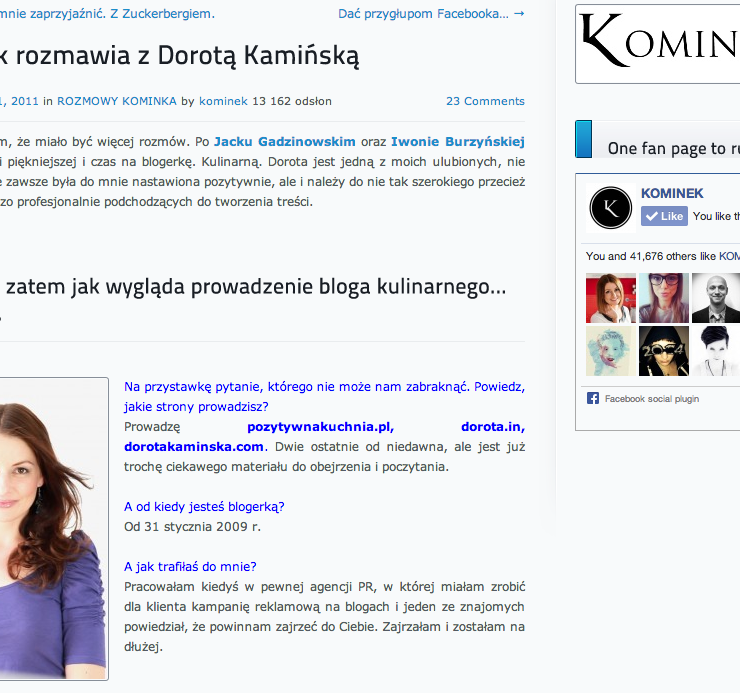Open fan thumbnail with pastel baby illustration
Image resolution: width=740 pixels, height=693 pixels.
(x=611, y=351)
